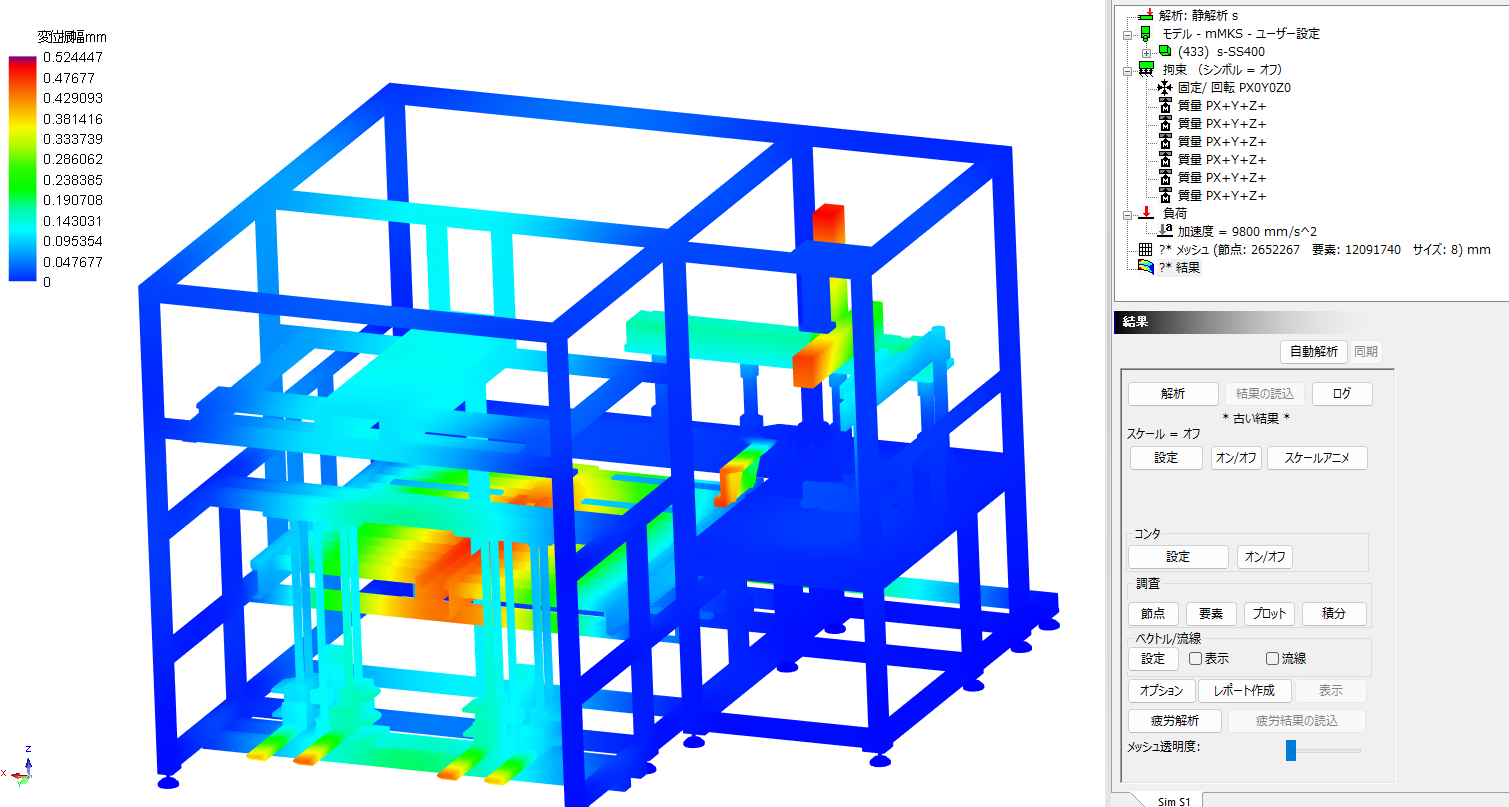Enable the 流線 streamline checkbox
The width and height of the screenshot is (1509, 807).
point(1272,659)
